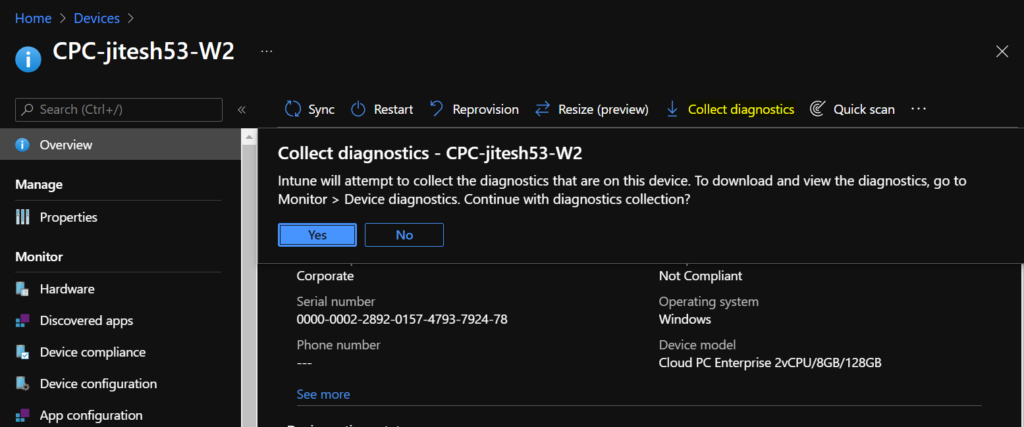The width and height of the screenshot is (1024, 427).
Task: Click the Resize (preview) toolbar label
Action: point(603,109)
